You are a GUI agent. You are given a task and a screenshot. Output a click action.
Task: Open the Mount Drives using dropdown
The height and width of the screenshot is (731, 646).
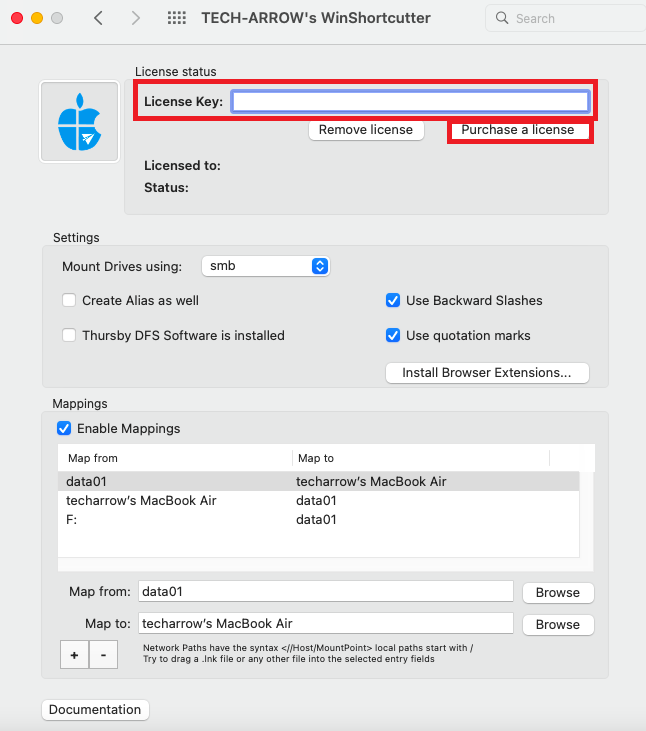pyautogui.click(x=266, y=266)
